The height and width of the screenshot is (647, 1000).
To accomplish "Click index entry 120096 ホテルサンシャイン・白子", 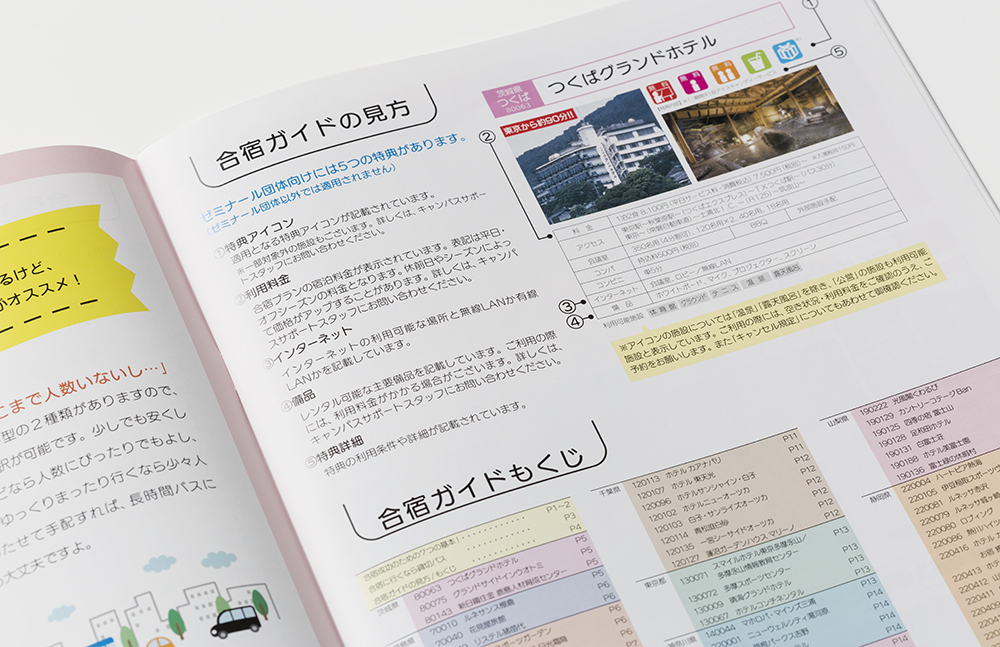I will tap(698, 489).
